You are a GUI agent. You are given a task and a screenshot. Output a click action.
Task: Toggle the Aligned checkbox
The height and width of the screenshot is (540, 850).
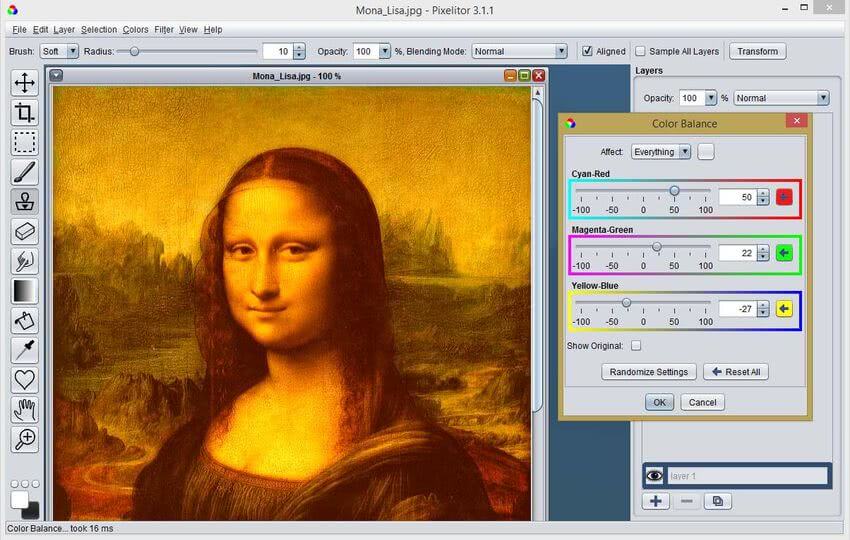587,51
